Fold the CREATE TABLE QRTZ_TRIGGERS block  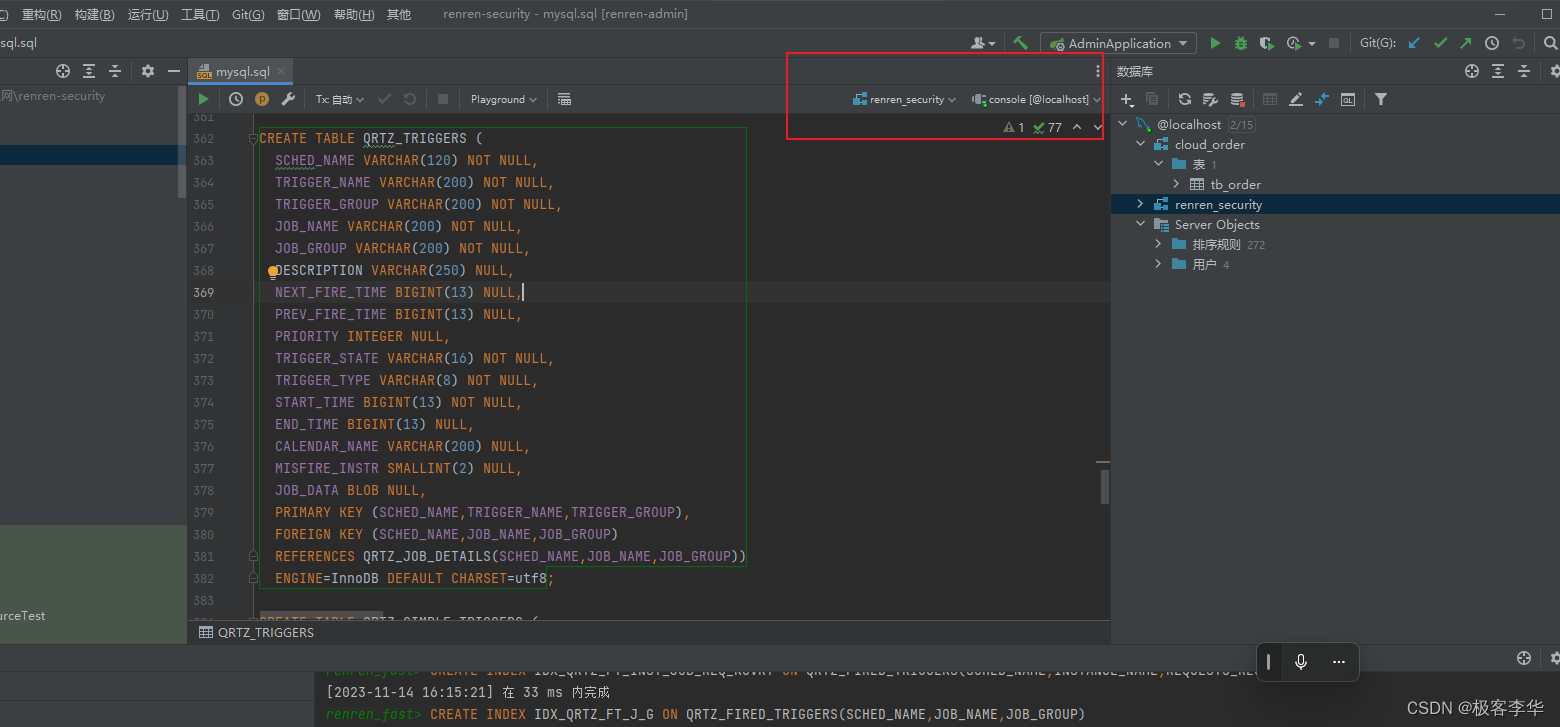click(253, 139)
